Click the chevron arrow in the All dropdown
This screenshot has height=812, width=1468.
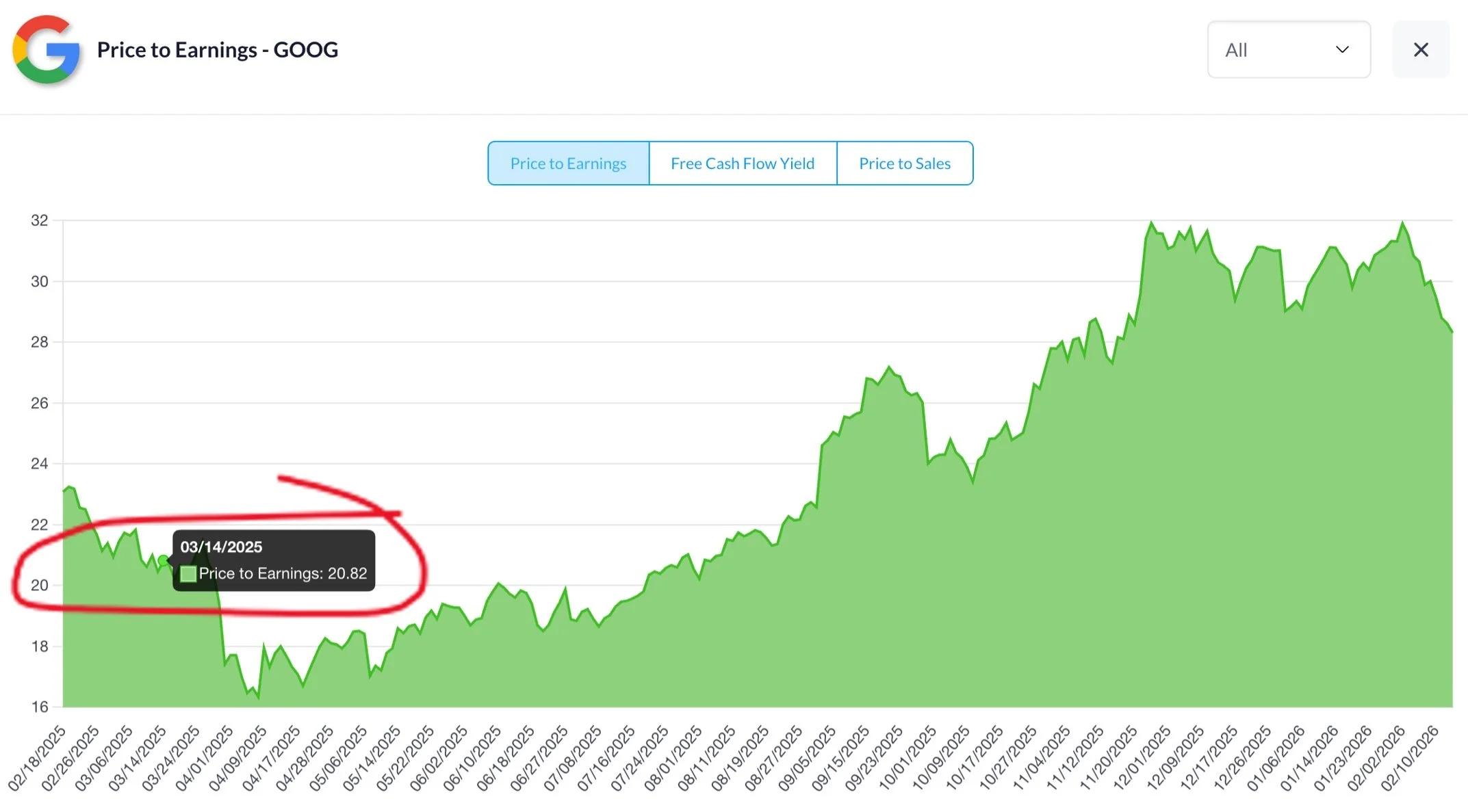click(x=1342, y=49)
